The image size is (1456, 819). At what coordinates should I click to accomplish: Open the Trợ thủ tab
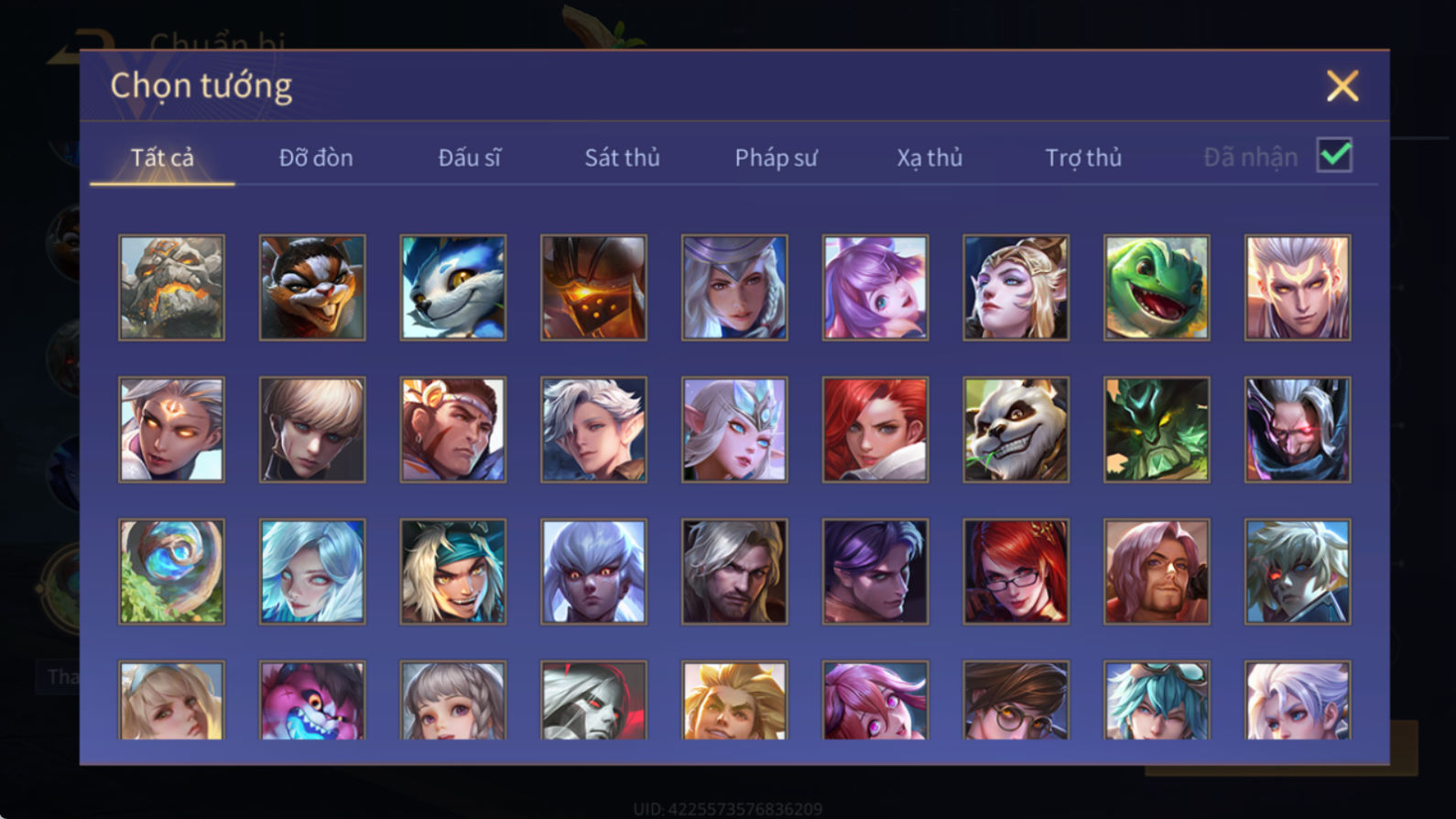tap(1083, 158)
